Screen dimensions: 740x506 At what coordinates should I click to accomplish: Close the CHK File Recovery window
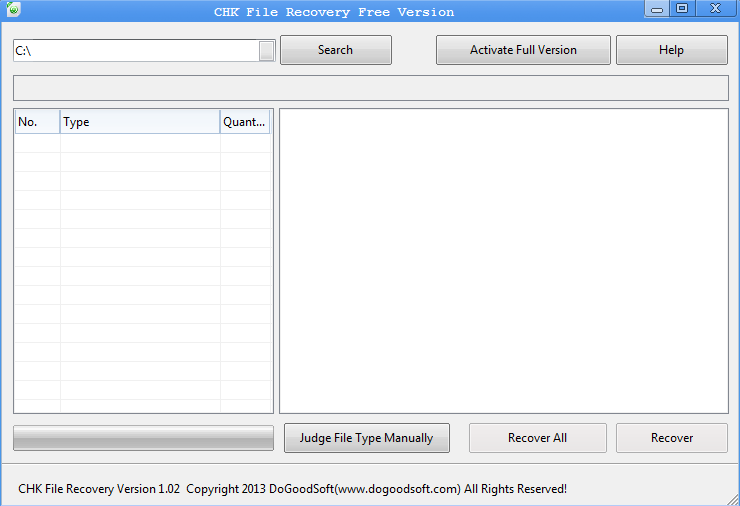tap(714, 9)
